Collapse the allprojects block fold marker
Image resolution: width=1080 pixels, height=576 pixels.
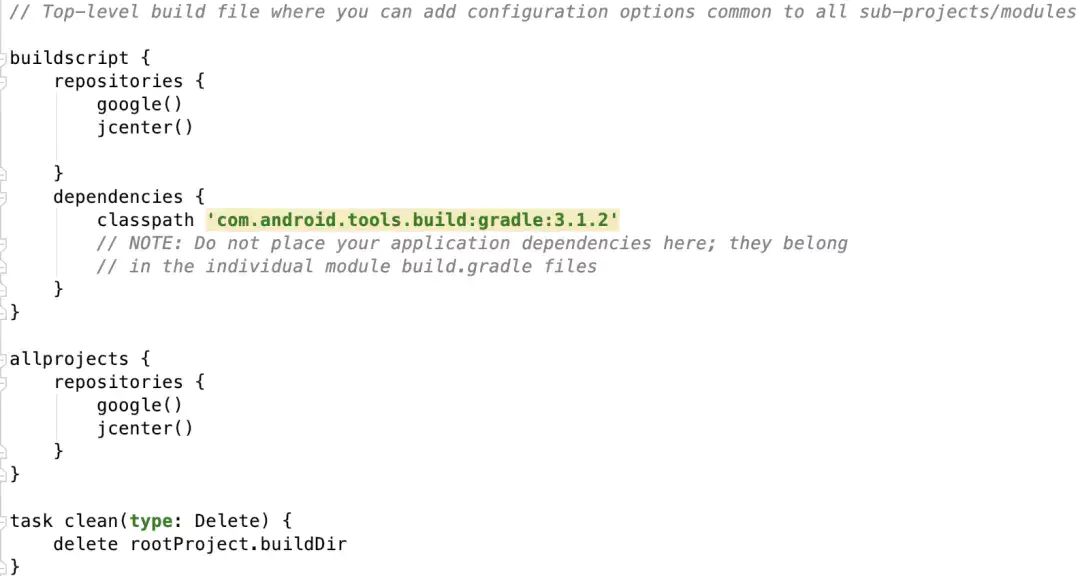(4, 359)
